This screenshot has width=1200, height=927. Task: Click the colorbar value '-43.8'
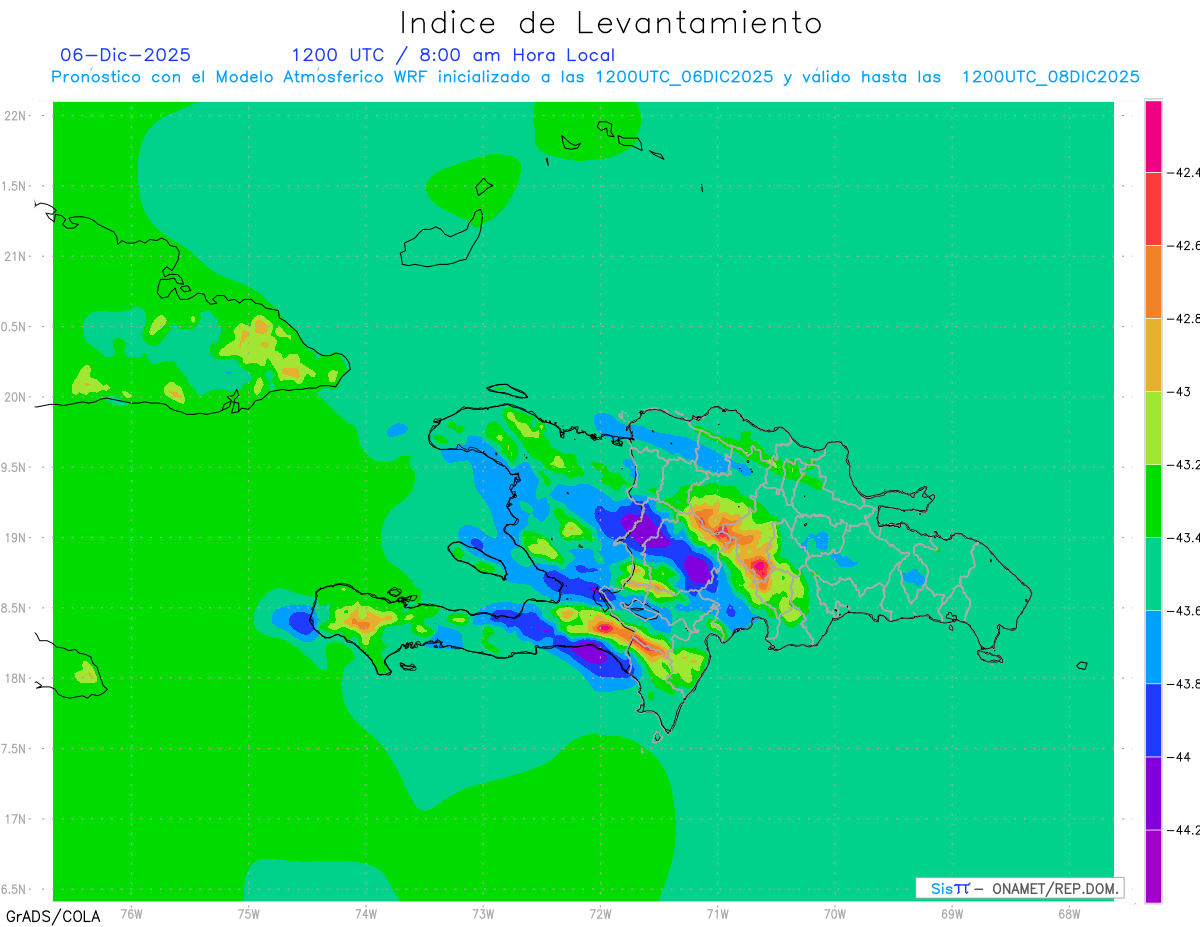click(1184, 684)
